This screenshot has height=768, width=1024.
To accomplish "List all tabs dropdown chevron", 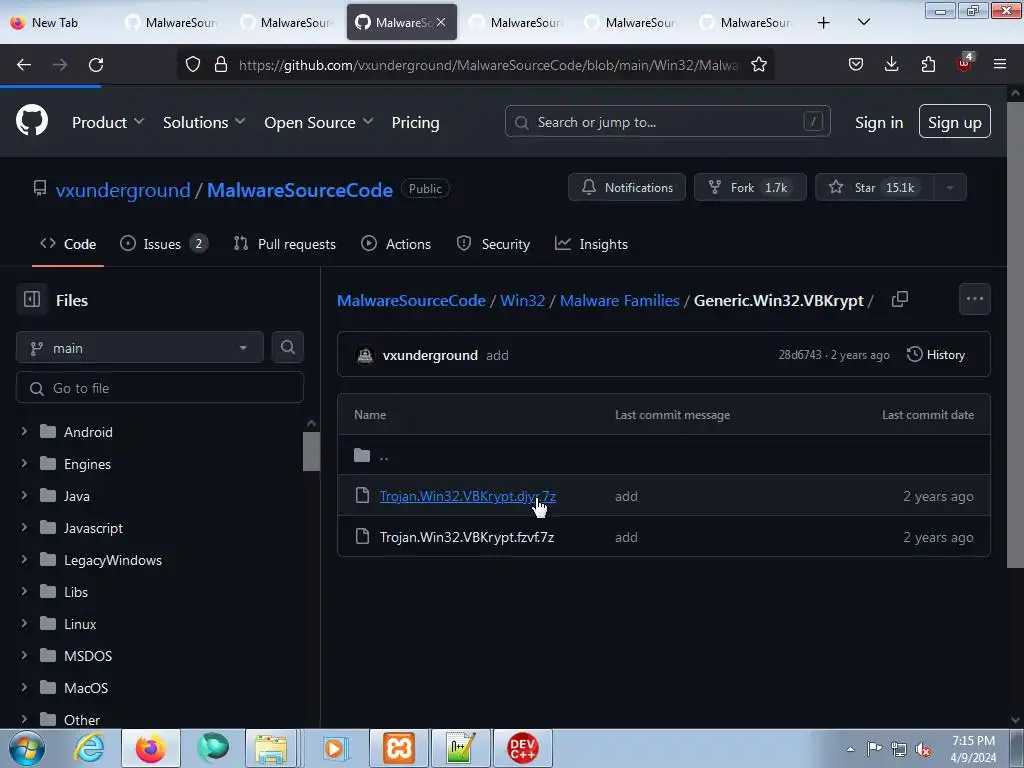I will [863, 22].
